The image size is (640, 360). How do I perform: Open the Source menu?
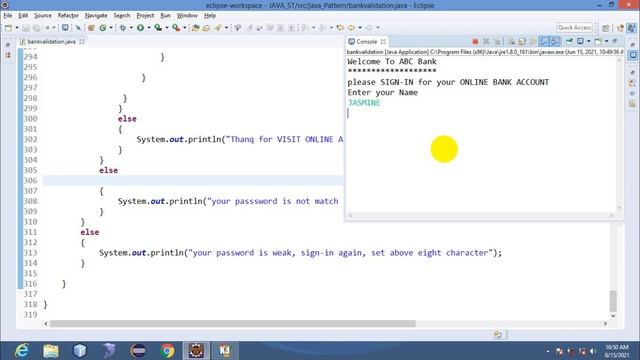[43, 16]
